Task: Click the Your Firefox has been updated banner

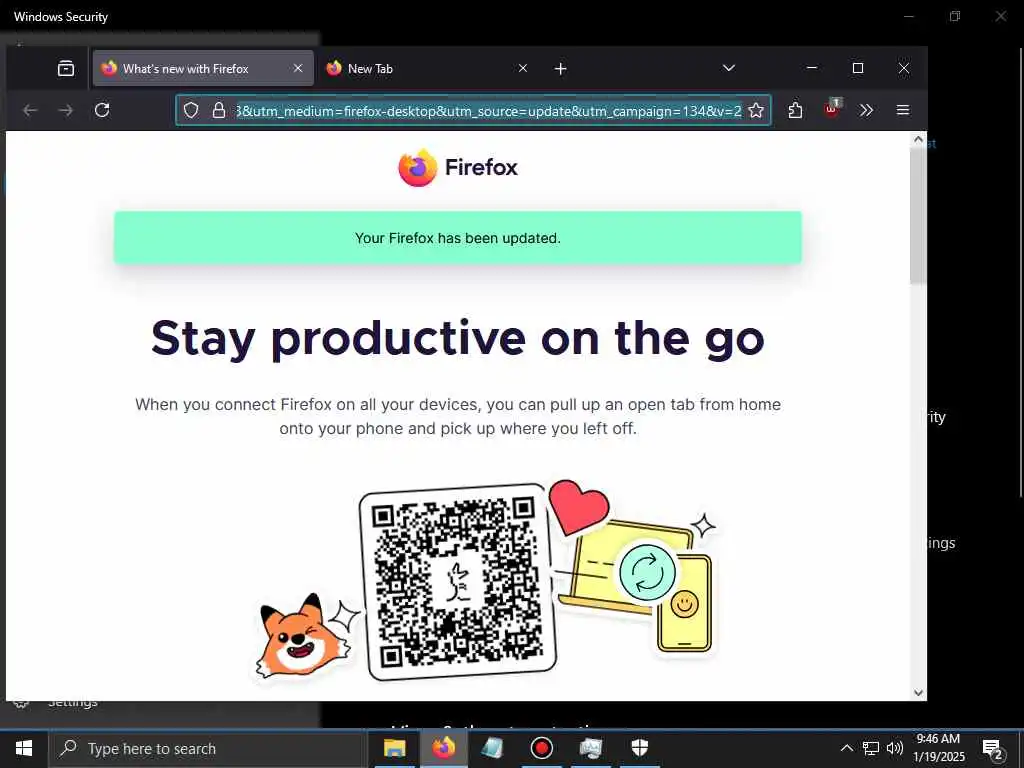Action: 458,238
